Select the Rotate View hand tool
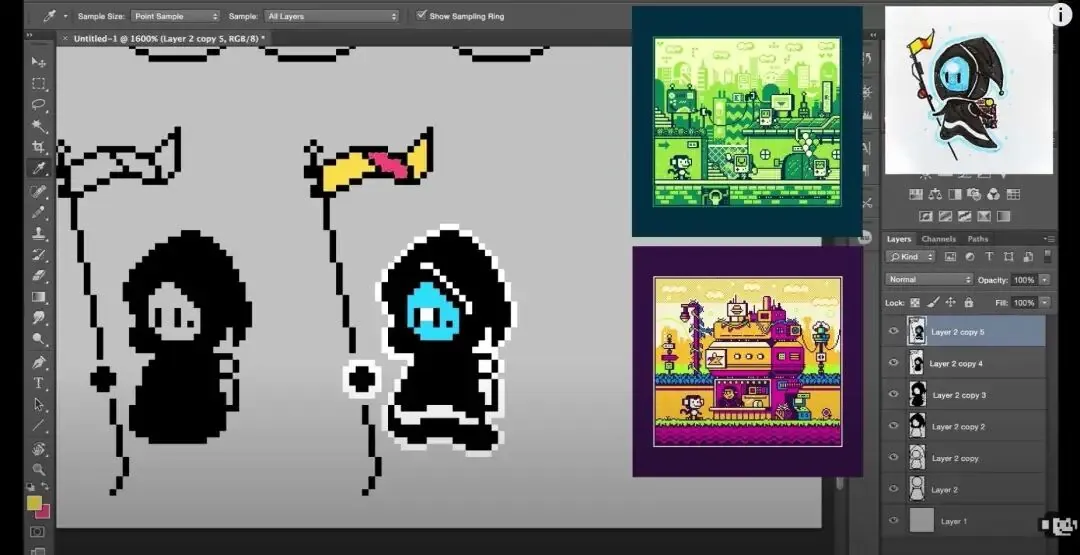Image resolution: width=1080 pixels, height=555 pixels. tap(39, 448)
